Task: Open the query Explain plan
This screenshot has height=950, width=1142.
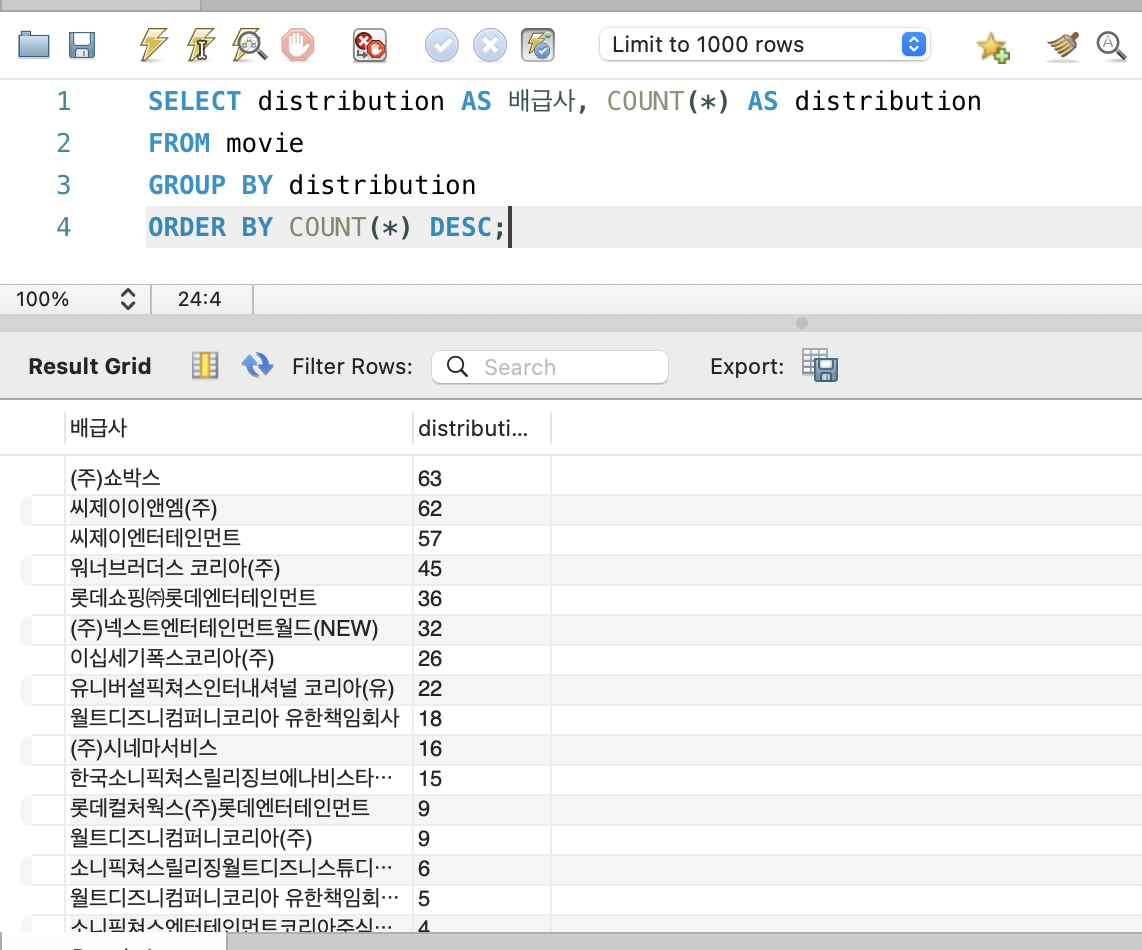Action: (x=248, y=45)
